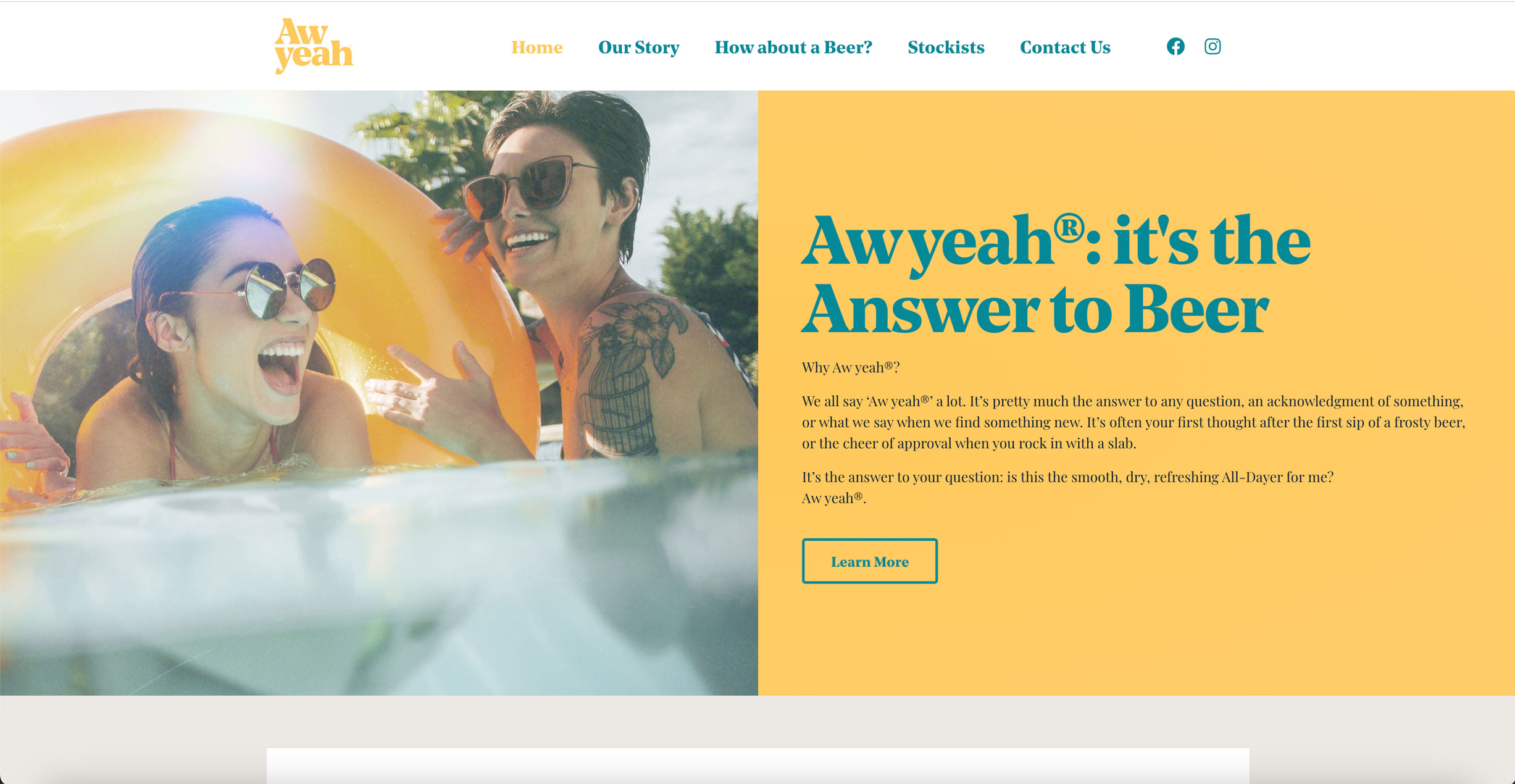This screenshot has width=1515, height=784.
Task: Select How about a Beer? menu item
Action: click(x=793, y=47)
